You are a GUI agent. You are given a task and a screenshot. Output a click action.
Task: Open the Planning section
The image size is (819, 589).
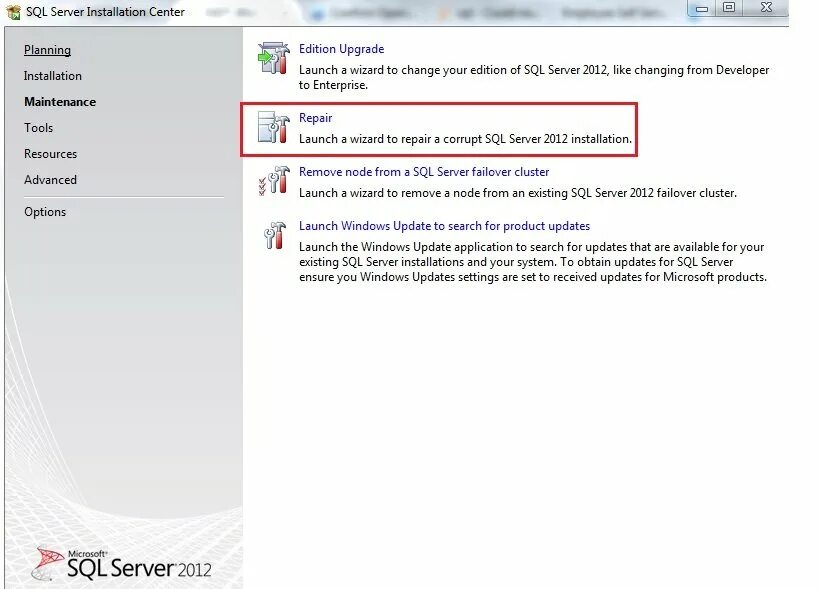tap(47, 50)
